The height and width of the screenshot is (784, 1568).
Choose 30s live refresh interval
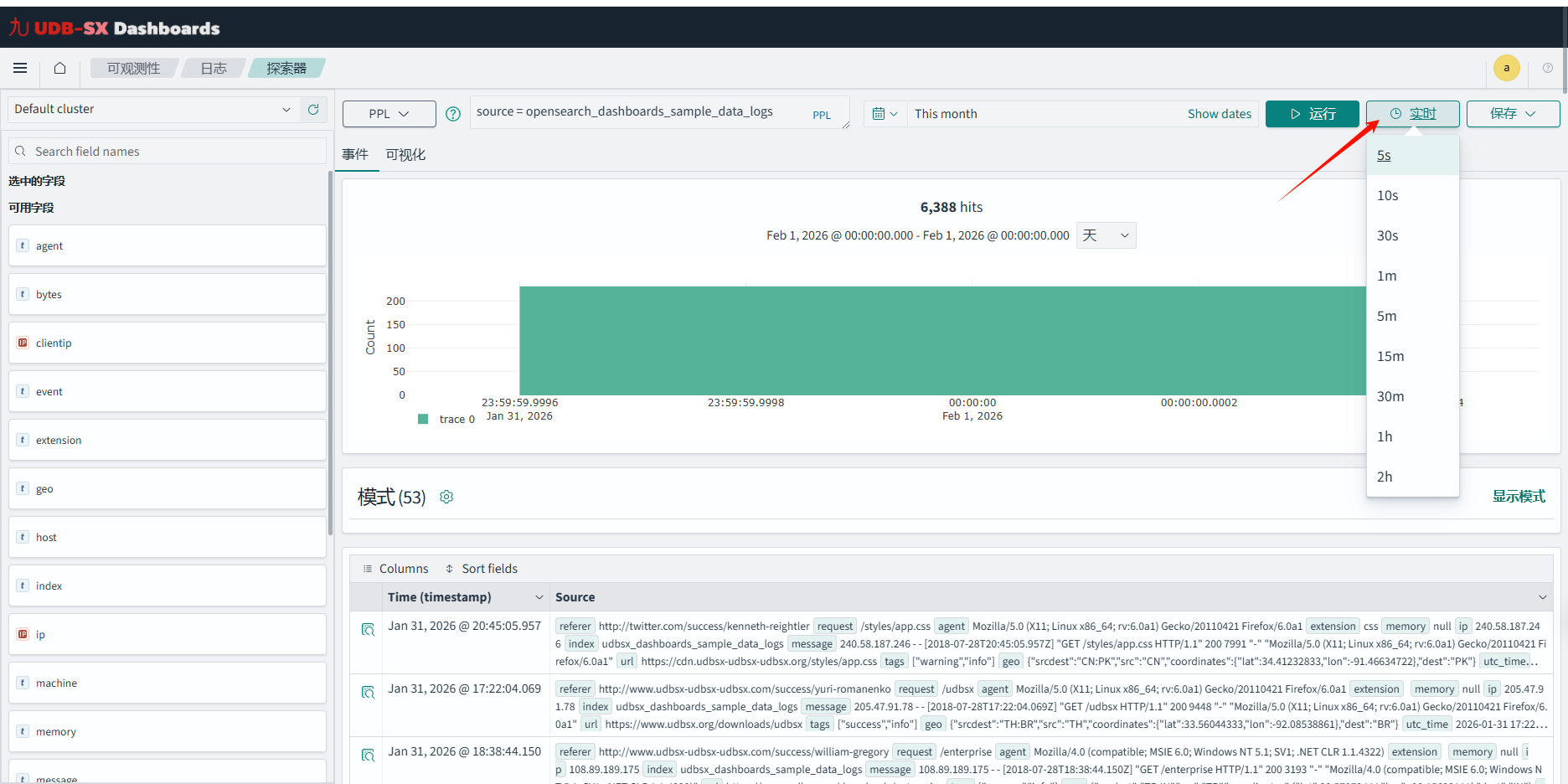tap(1388, 236)
